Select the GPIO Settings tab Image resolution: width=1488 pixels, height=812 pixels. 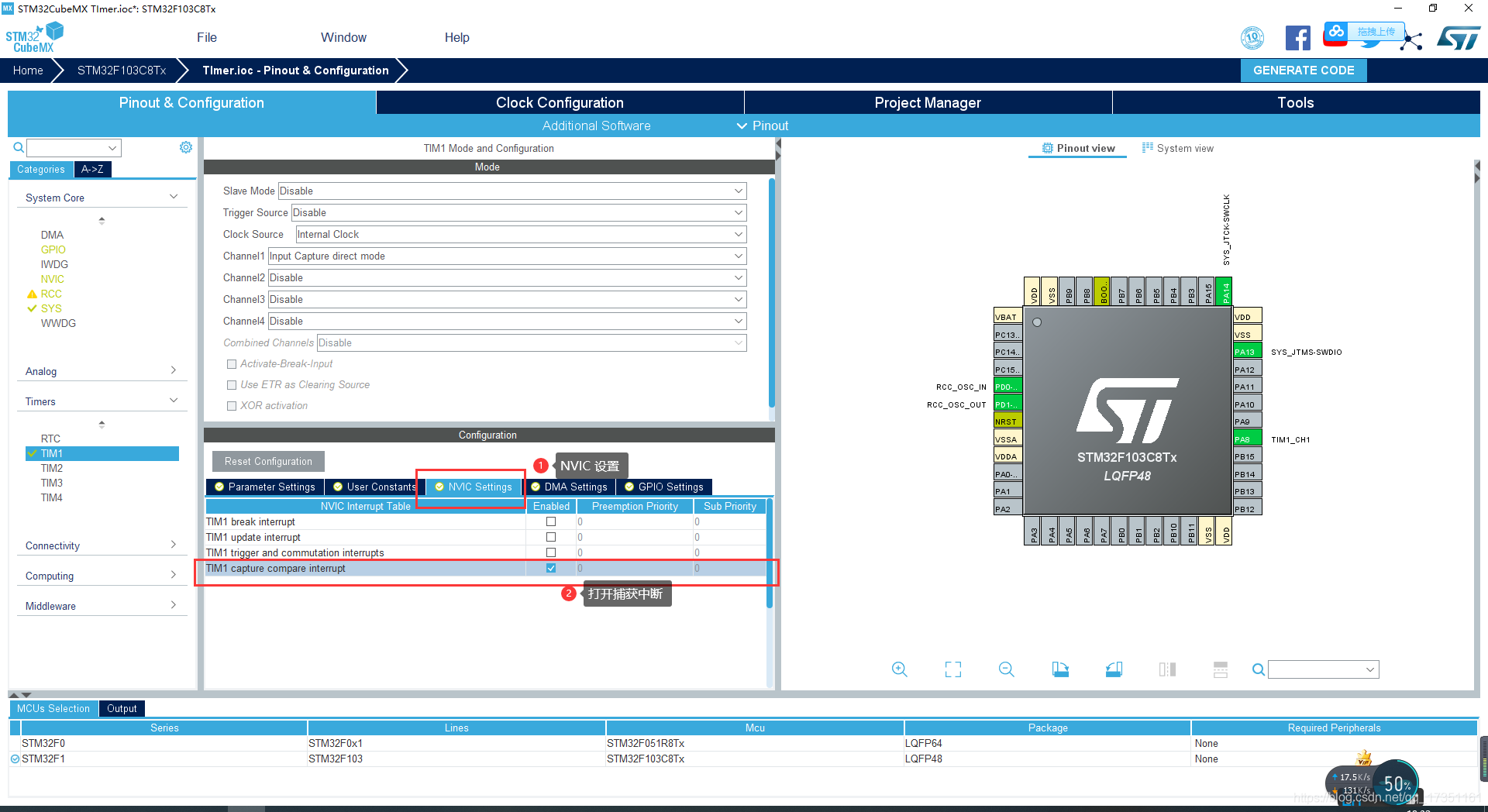[x=664, y=487]
